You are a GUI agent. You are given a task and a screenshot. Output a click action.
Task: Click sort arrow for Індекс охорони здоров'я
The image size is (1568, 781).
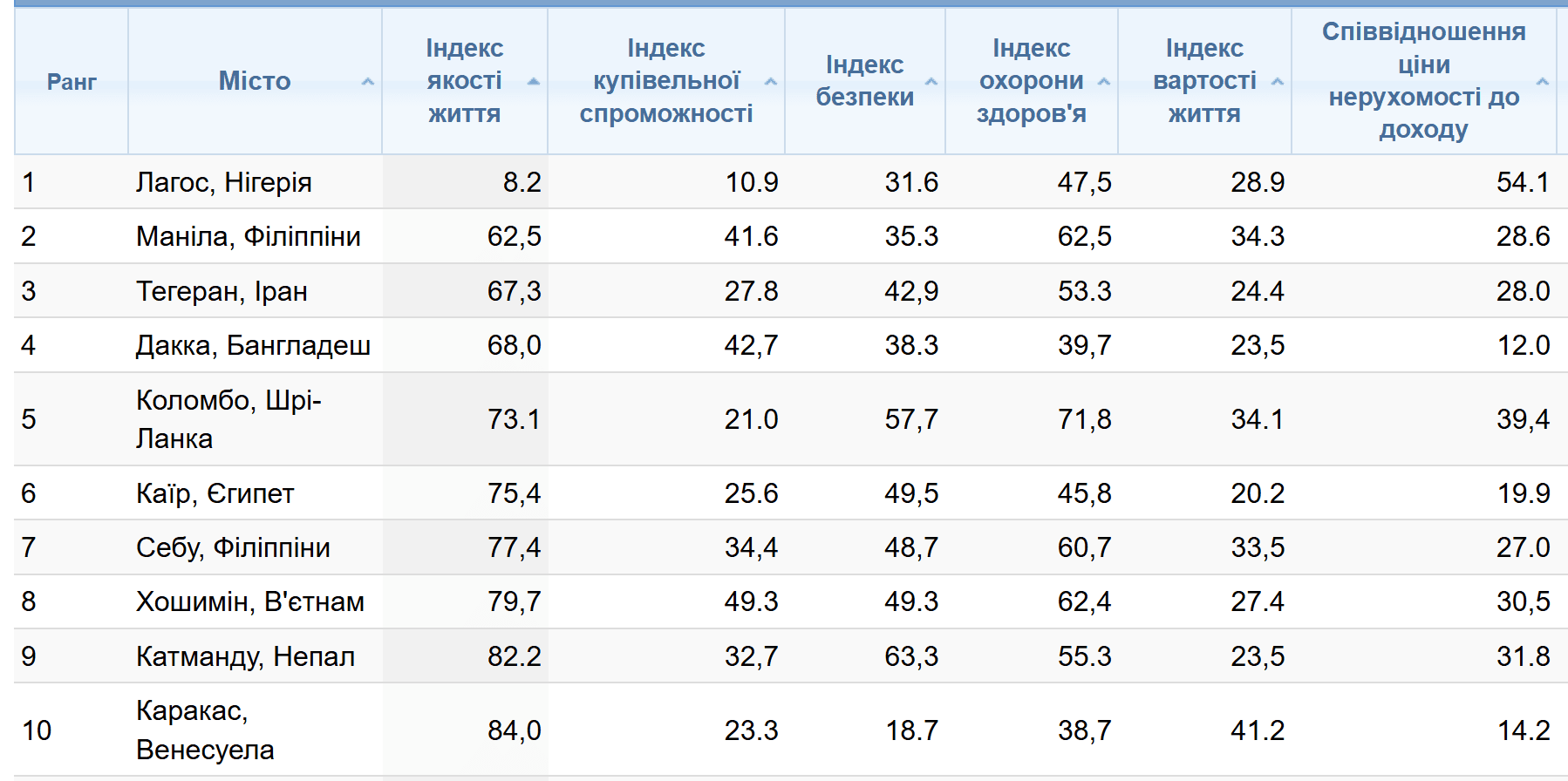[1104, 82]
